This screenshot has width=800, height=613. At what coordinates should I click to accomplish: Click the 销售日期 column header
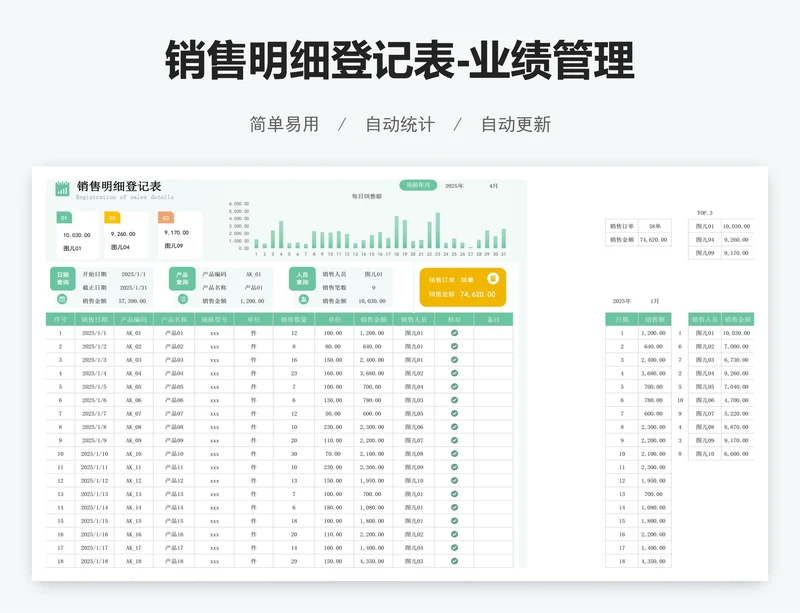click(x=94, y=320)
